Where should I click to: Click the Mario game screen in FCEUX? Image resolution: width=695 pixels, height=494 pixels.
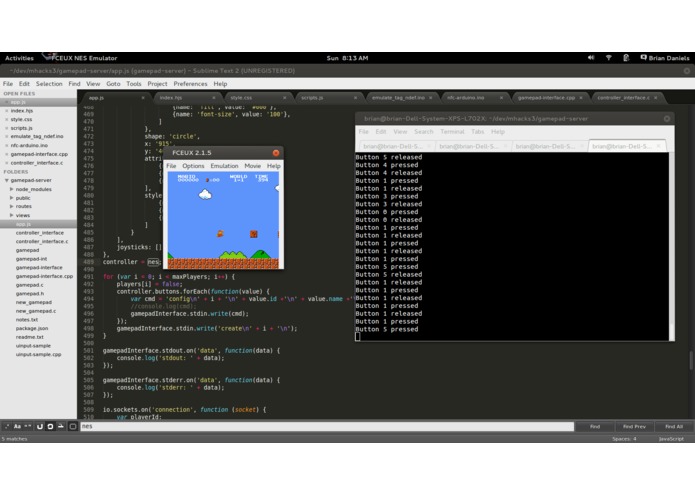(223, 220)
